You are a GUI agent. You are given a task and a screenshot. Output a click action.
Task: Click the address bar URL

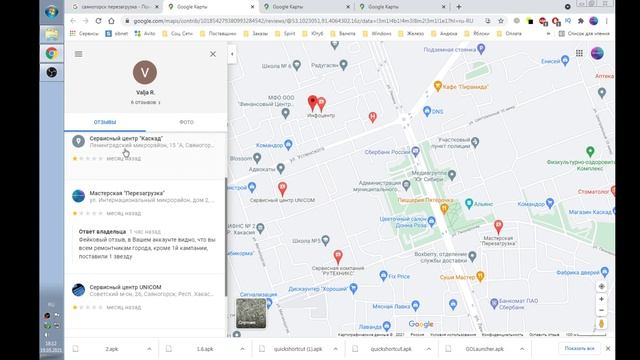303,21
